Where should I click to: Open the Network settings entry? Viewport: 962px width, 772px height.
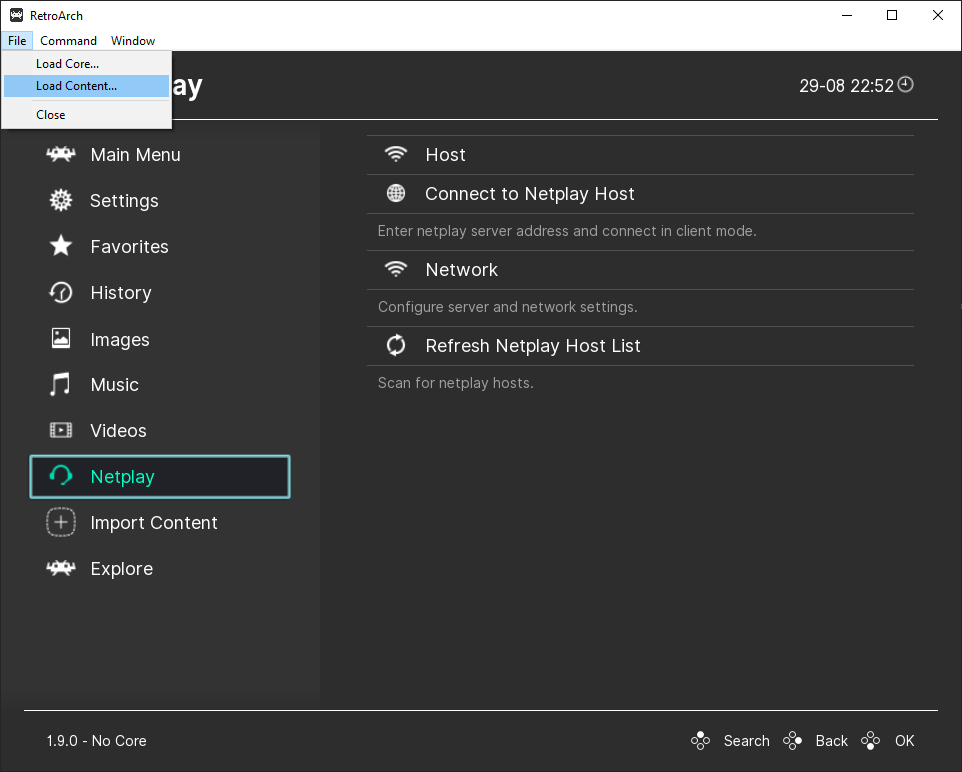tap(461, 270)
